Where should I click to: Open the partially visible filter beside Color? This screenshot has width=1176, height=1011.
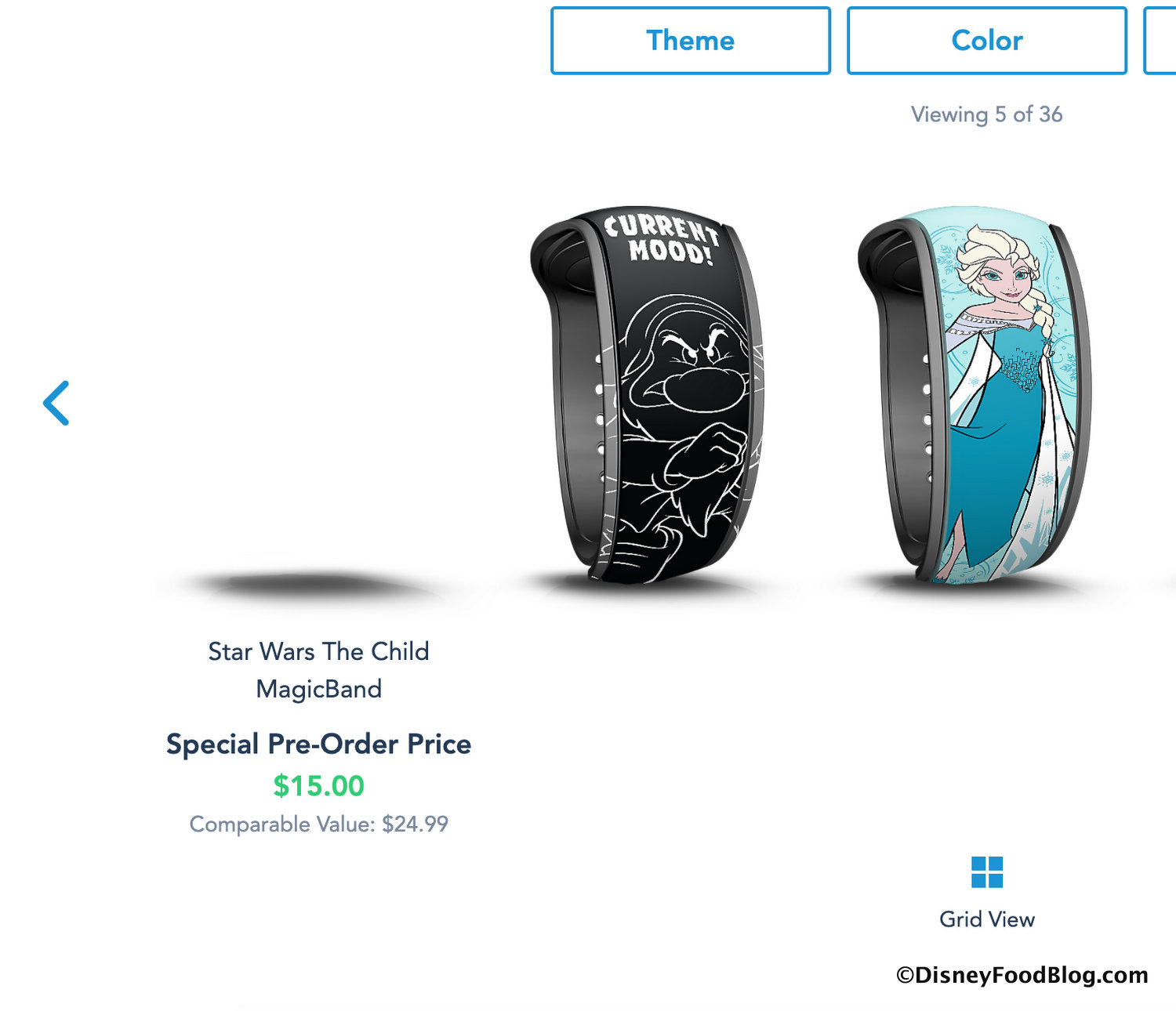click(x=1161, y=41)
